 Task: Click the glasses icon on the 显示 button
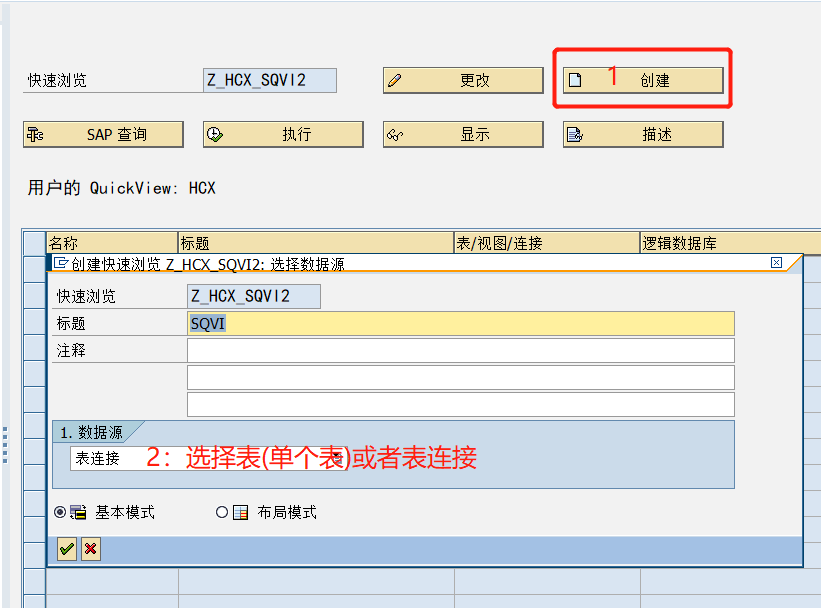[x=394, y=134]
